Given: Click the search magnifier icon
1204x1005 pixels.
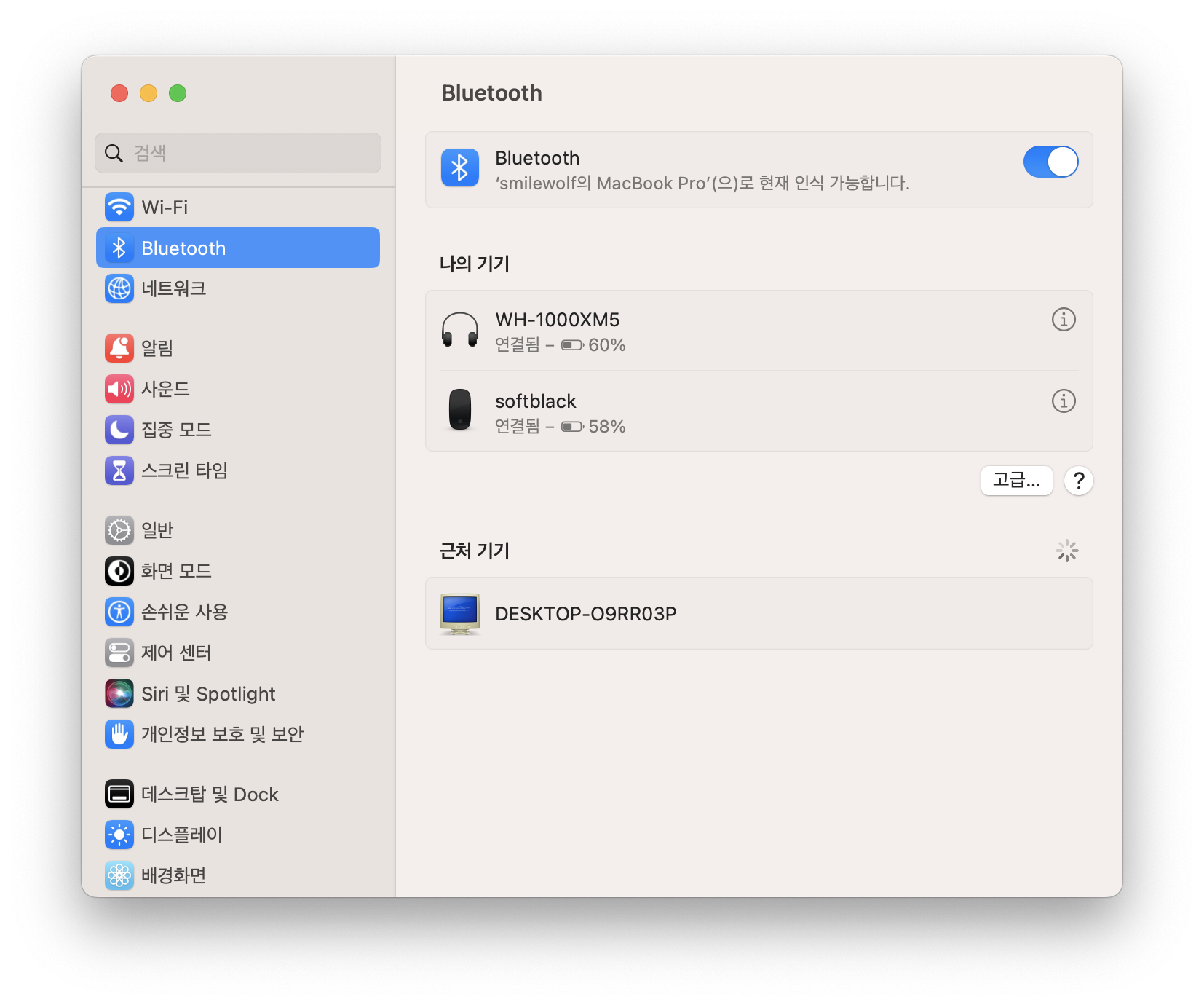Looking at the screenshot, I should point(114,153).
